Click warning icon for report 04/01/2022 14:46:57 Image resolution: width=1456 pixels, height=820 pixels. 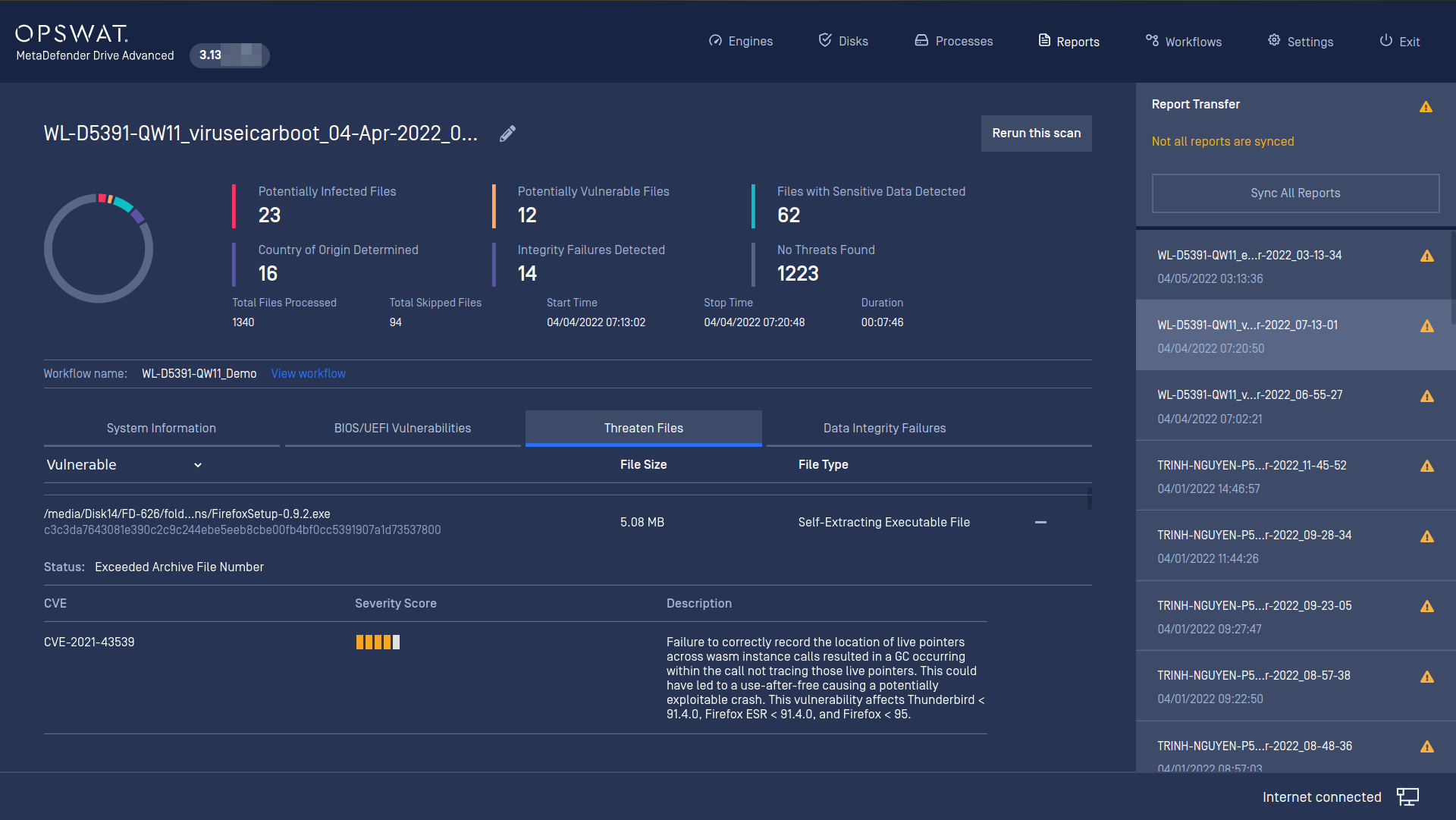pyautogui.click(x=1427, y=467)
